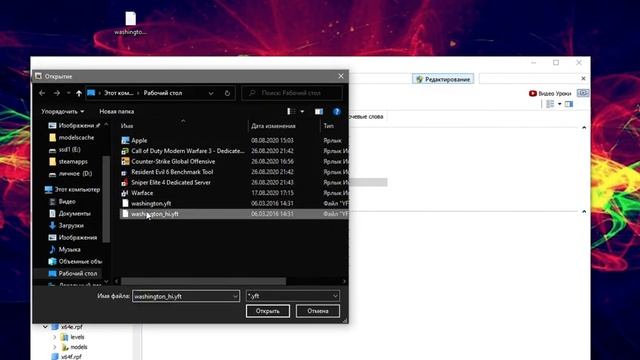Expand the levels folder in tree
The height and width of the screenshot is (360, 640).
(x=55, y=337)
